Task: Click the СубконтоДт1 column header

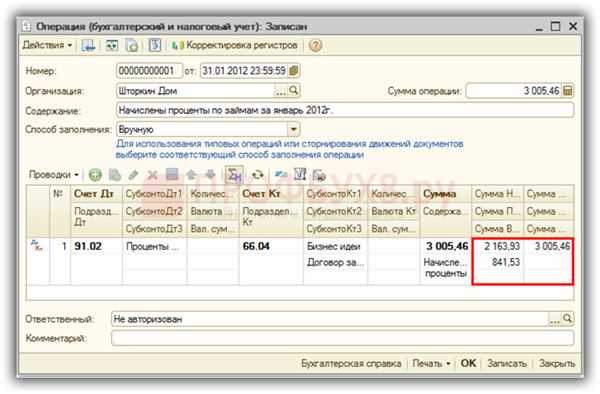Action: click(x=154, y=194)
